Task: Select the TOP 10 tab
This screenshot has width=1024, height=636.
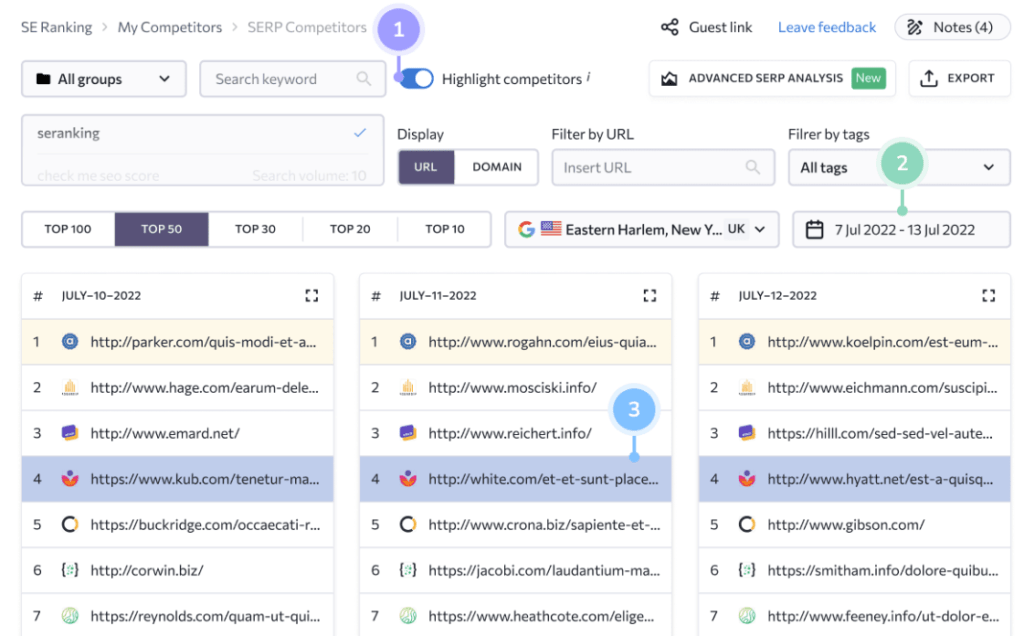Action: click(445, 229)
